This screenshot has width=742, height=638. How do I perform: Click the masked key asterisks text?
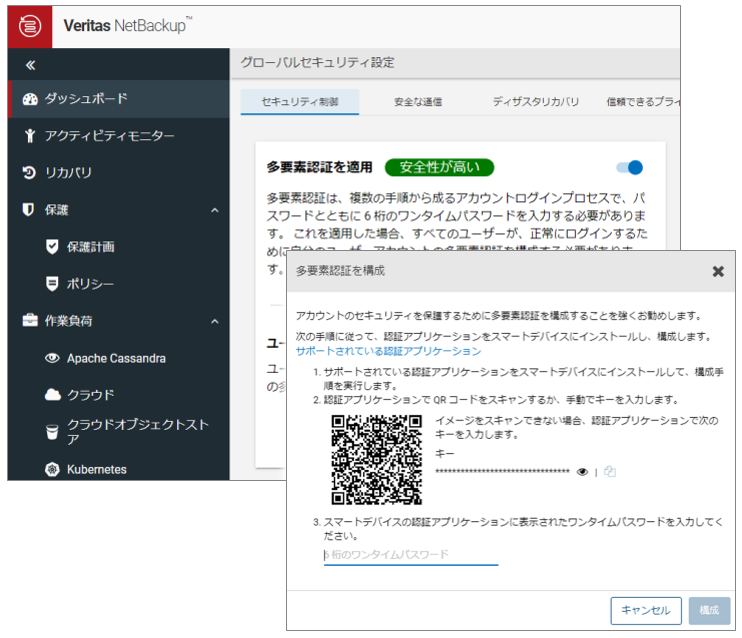pos(502,471)
